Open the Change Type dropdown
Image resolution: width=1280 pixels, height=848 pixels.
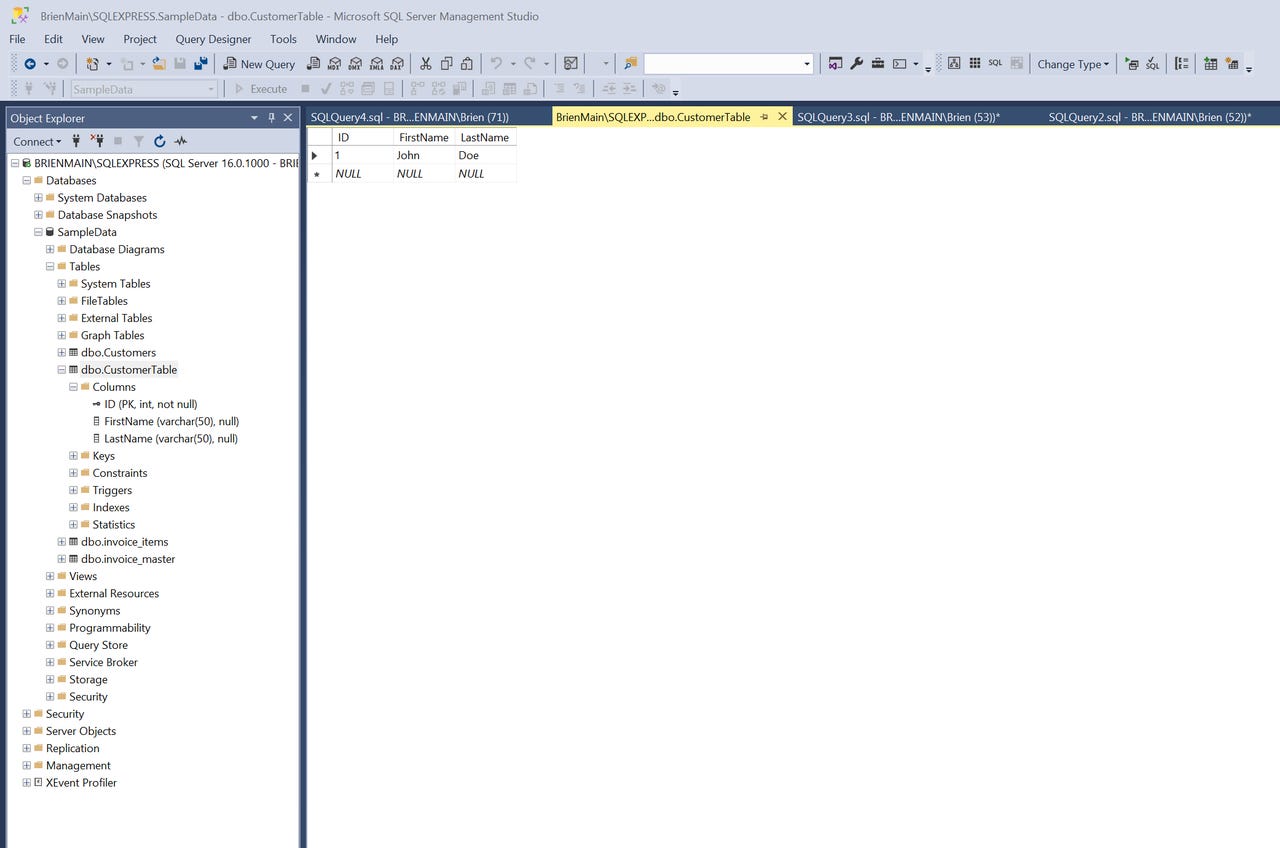[1072, 64]
